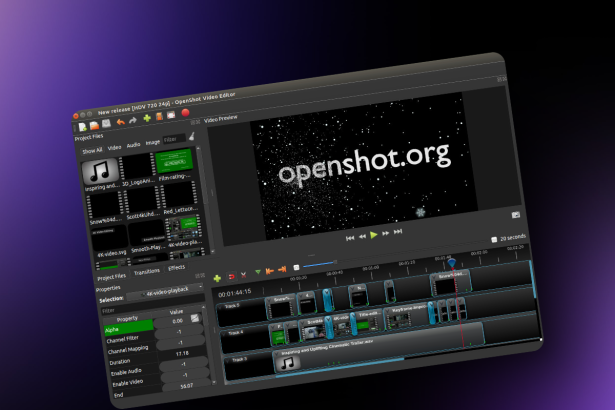Open Choose Profile filmstrip icon
The width and height of the screenshot is (615, 410).
(159, 117)
